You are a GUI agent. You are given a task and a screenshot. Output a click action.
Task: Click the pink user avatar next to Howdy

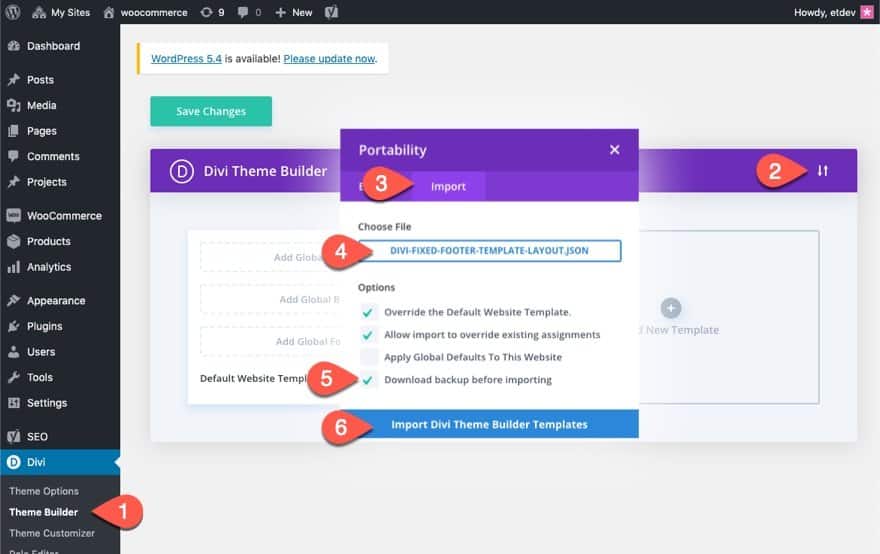867,12
